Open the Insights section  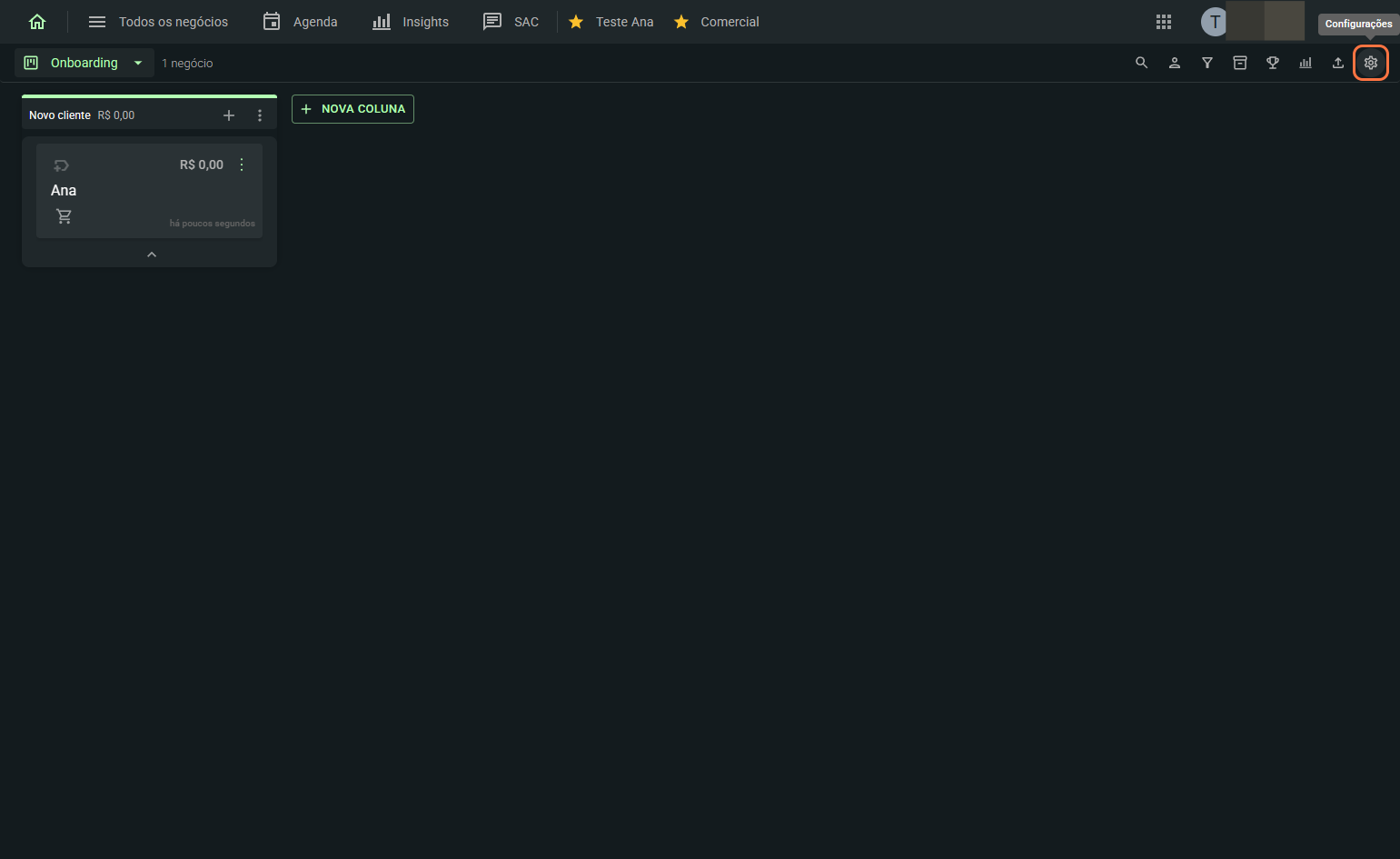point(411,22)
